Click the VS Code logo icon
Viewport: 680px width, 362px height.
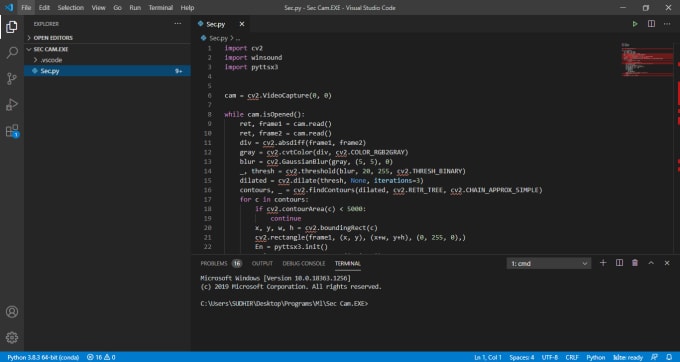8,7
